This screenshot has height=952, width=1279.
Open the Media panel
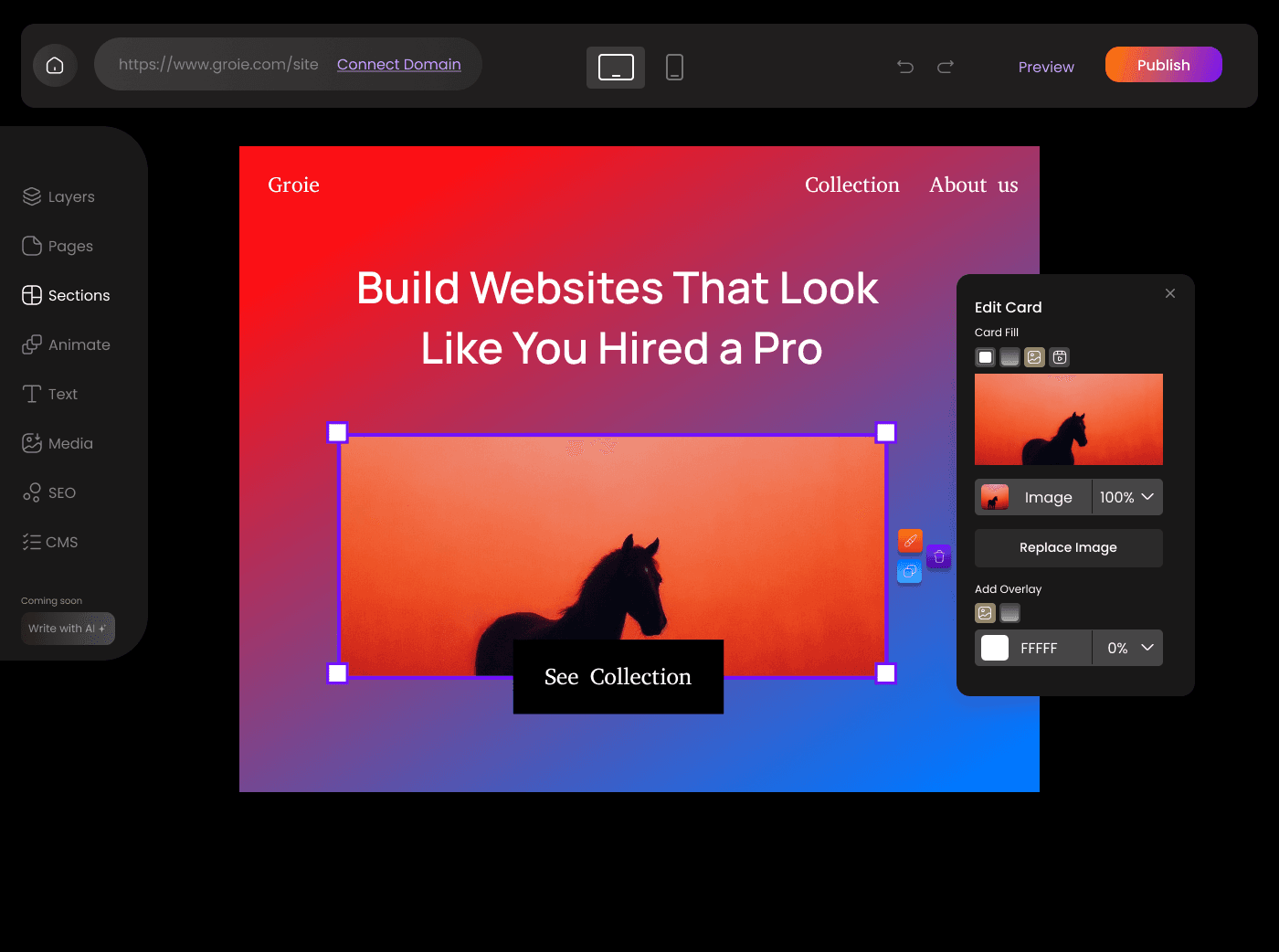click(57, 443)
